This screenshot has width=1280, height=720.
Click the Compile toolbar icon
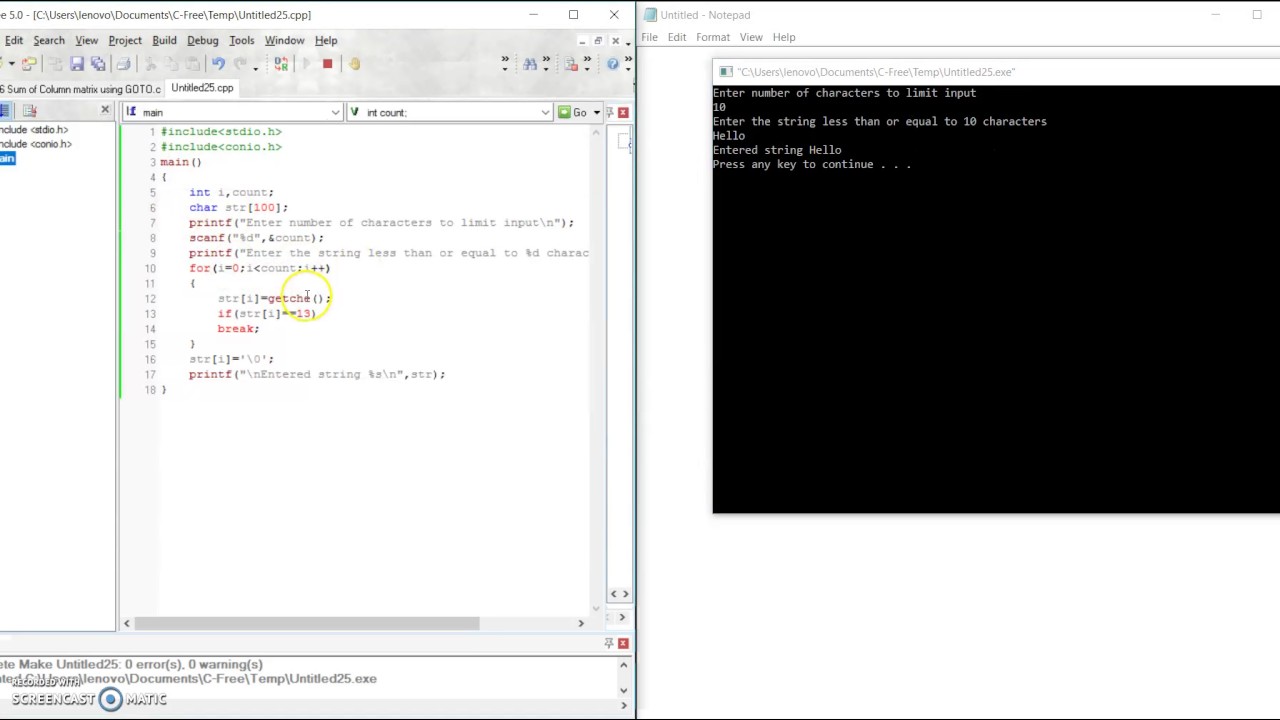281,64
